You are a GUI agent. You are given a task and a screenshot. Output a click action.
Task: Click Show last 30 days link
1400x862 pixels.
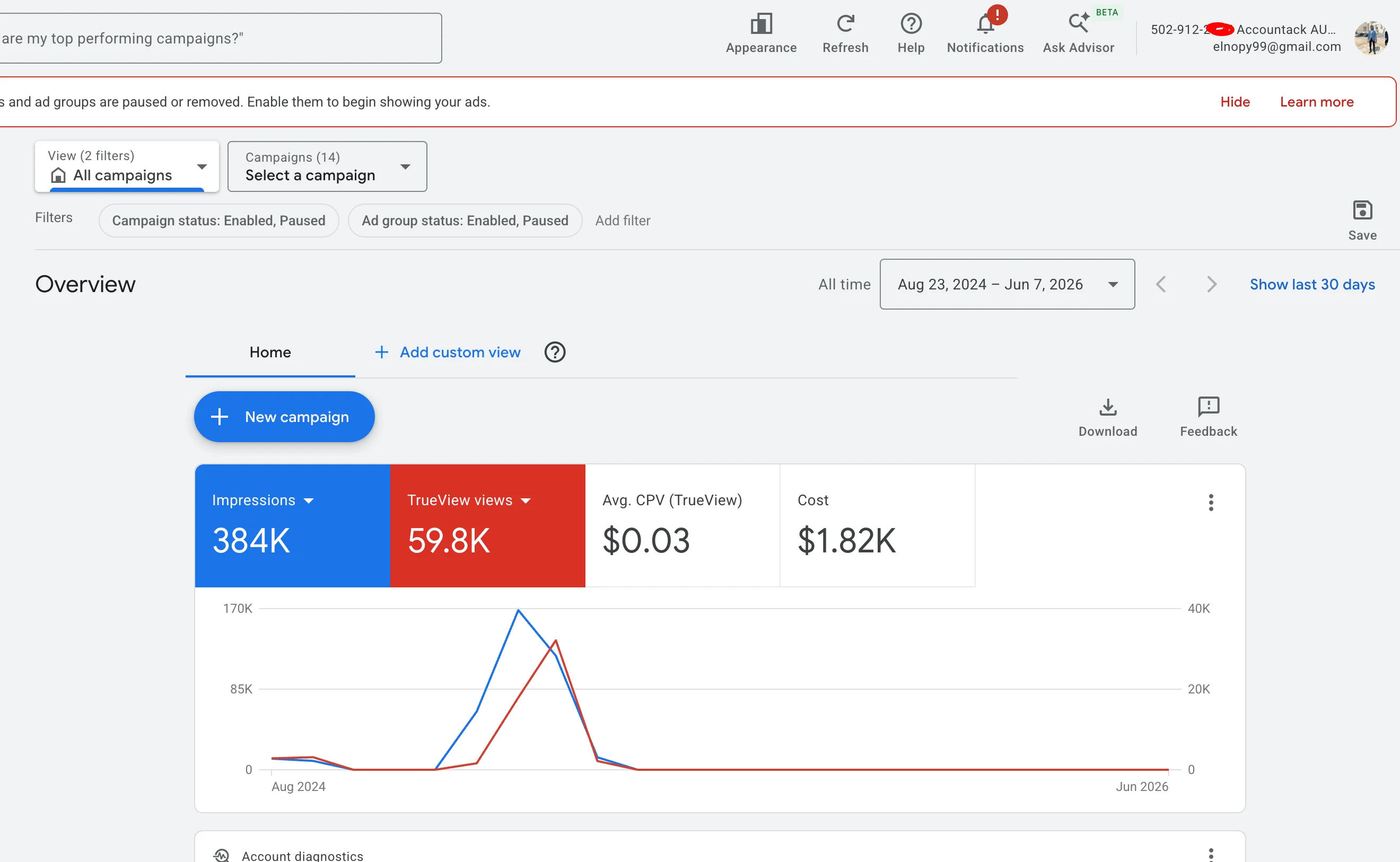1311,284
